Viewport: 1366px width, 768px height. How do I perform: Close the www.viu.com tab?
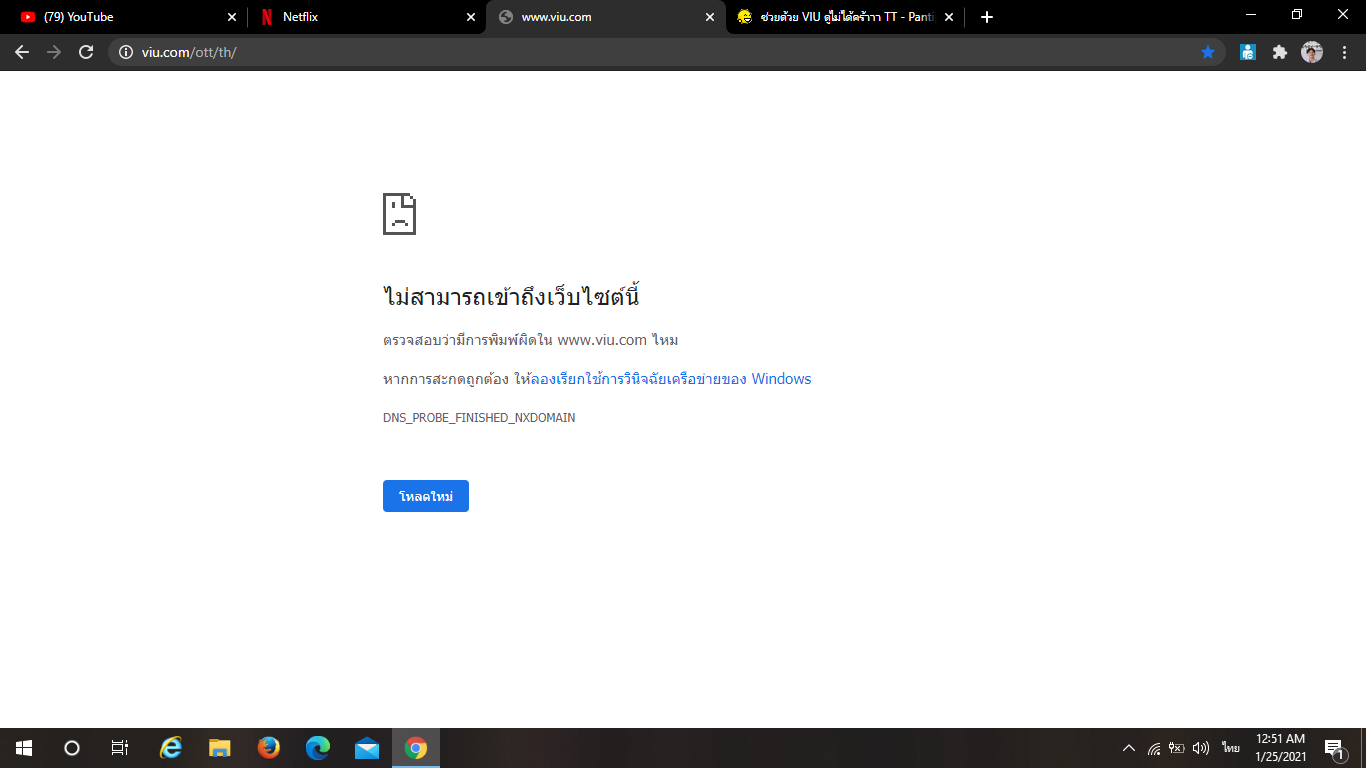click(x=710, y=17)
